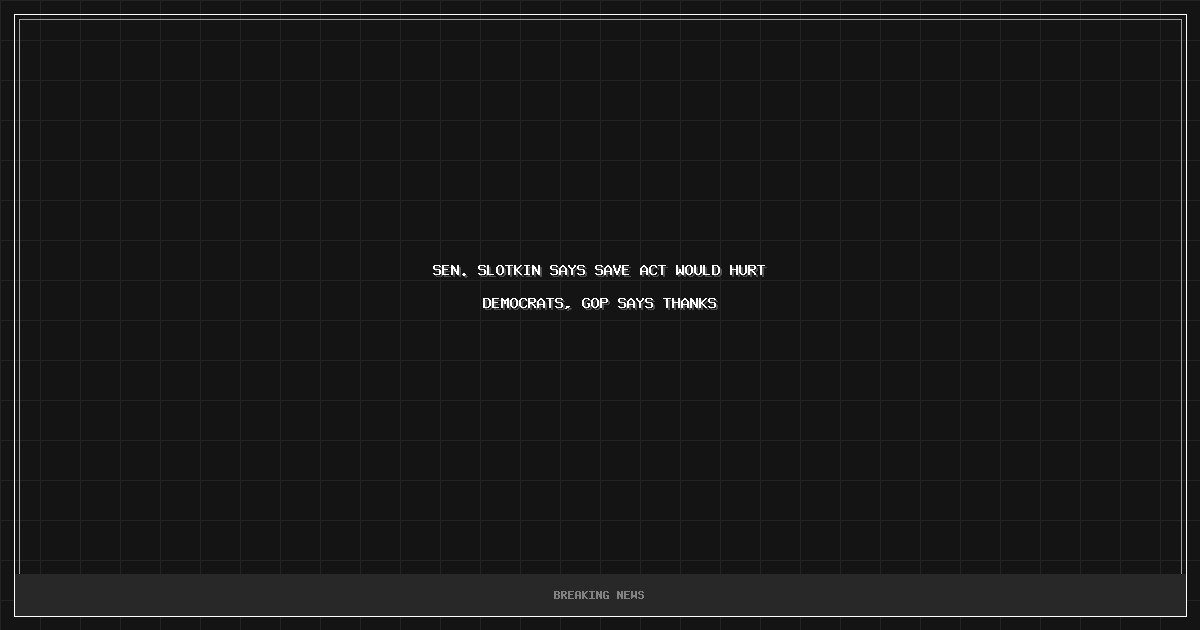
Task: Select the phrase SAVE ACT in the headline
Action: coord(630,271)
